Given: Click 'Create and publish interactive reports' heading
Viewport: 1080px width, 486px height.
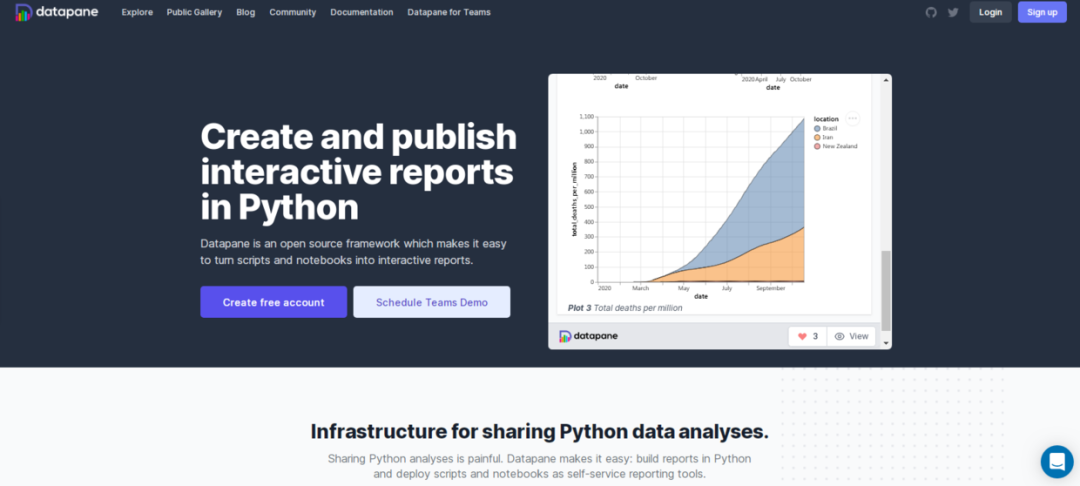Looking at the screenshot, I should 358,172.
